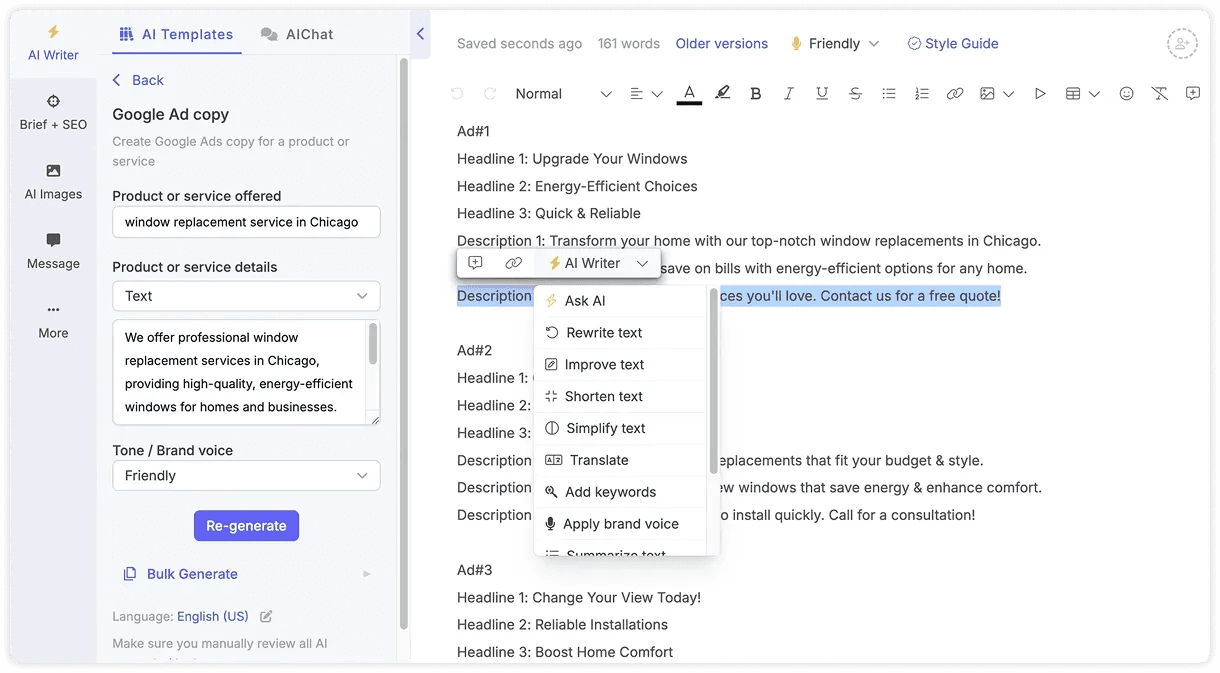This screenshot has width=1220, height=673.
Task: Open the AI Writer sidebar section
Action: coord(53,44)
